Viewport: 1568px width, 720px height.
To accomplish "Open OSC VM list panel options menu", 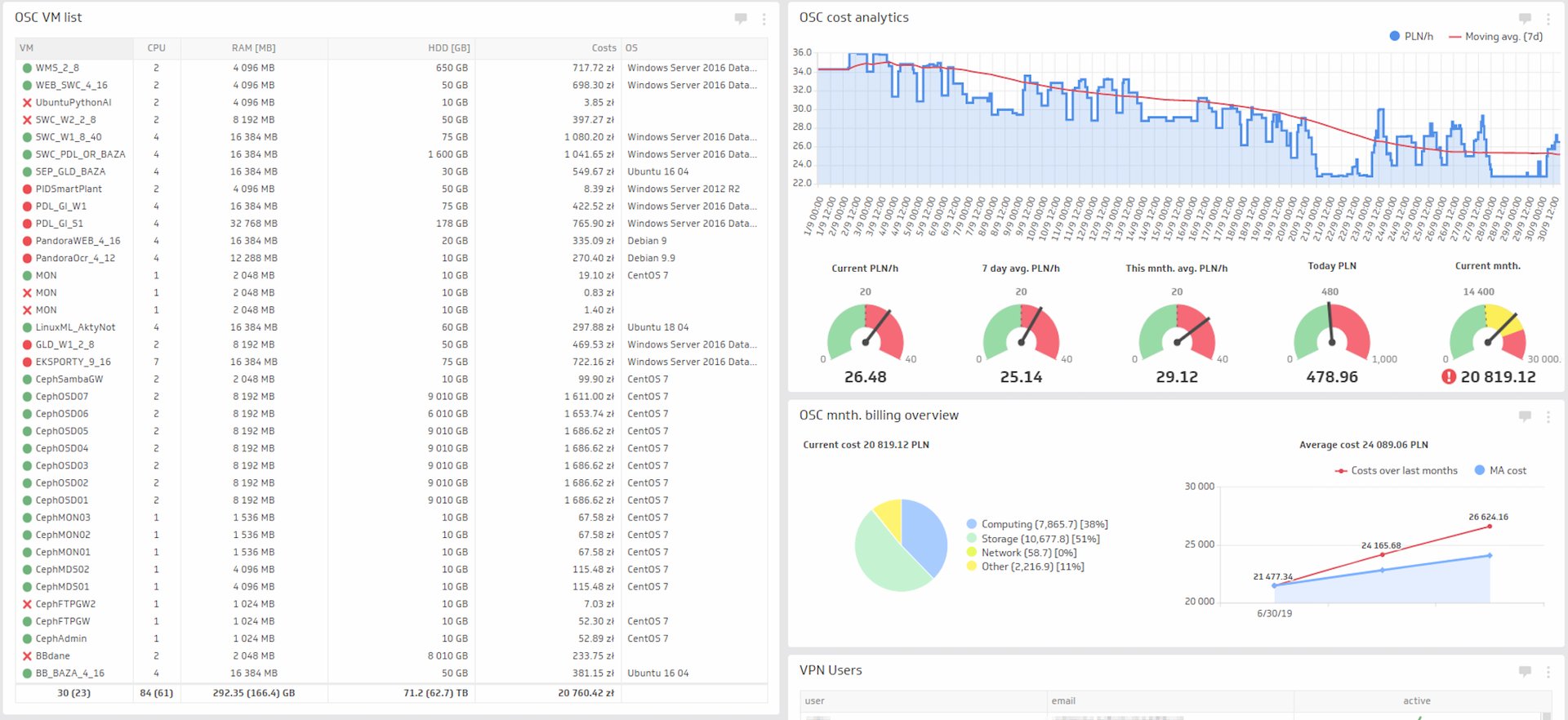I will pyautogui.click(x=764, y=19).
